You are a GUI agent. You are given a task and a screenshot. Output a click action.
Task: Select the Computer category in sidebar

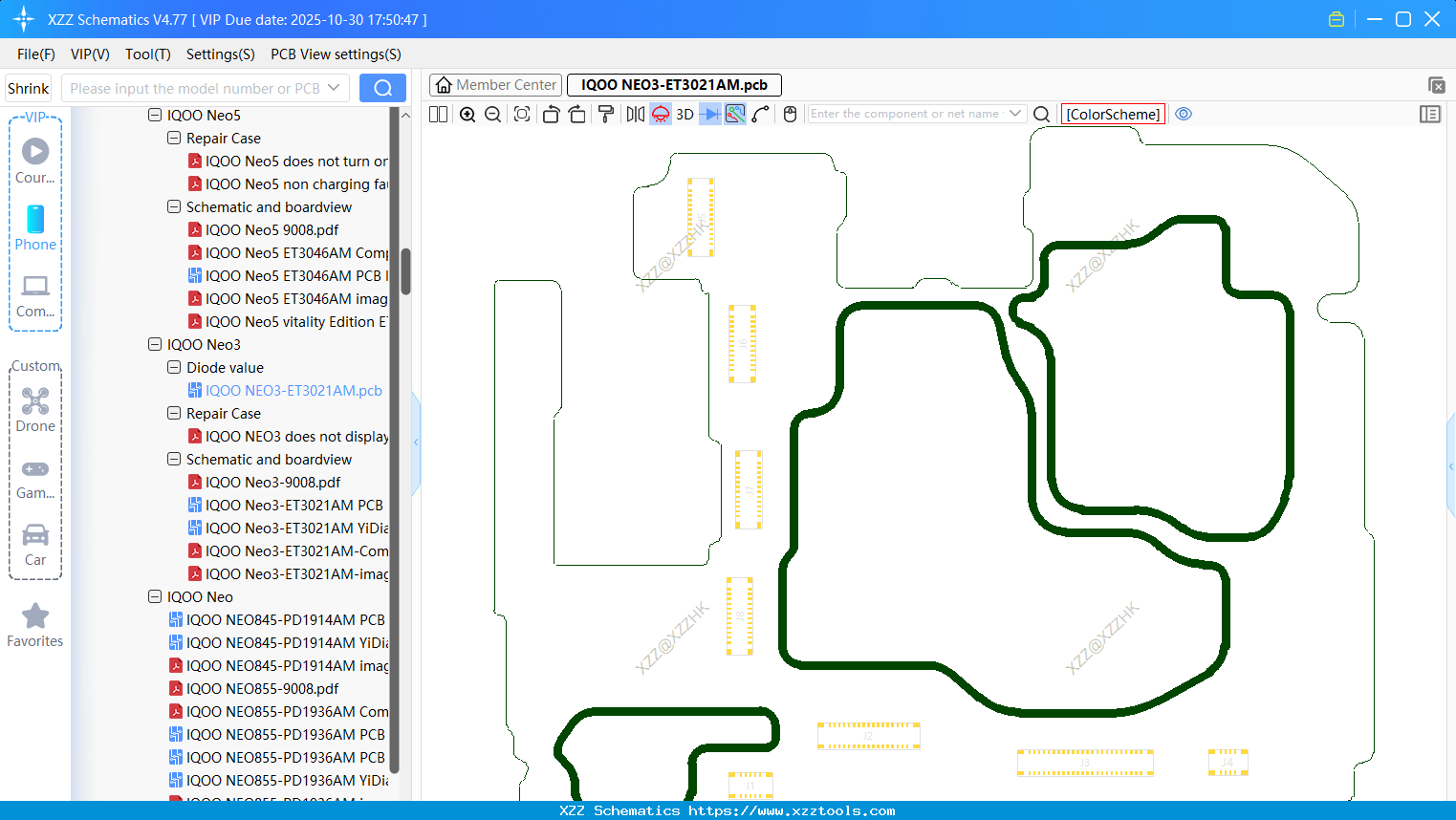[35, 295]
